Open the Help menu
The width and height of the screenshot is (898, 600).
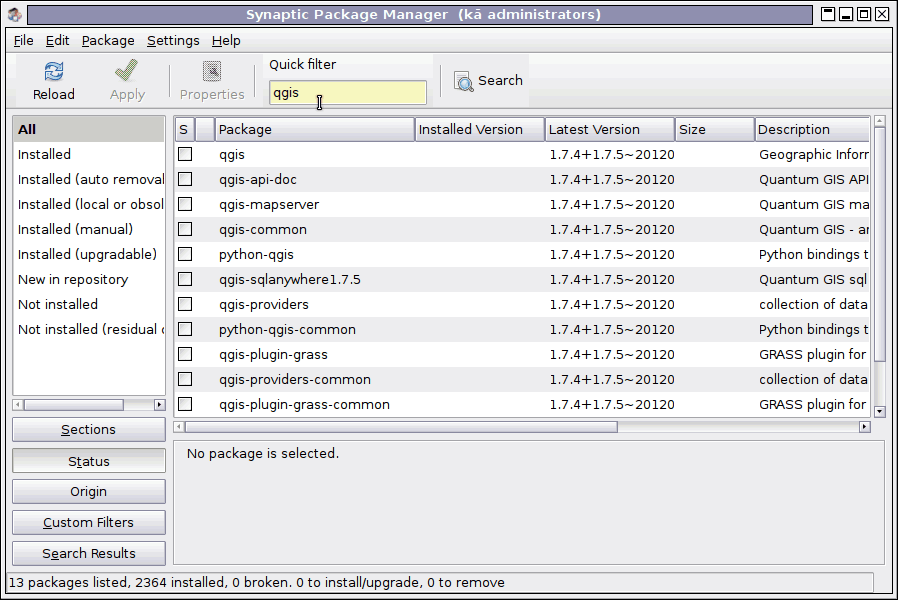click(226, 41)
